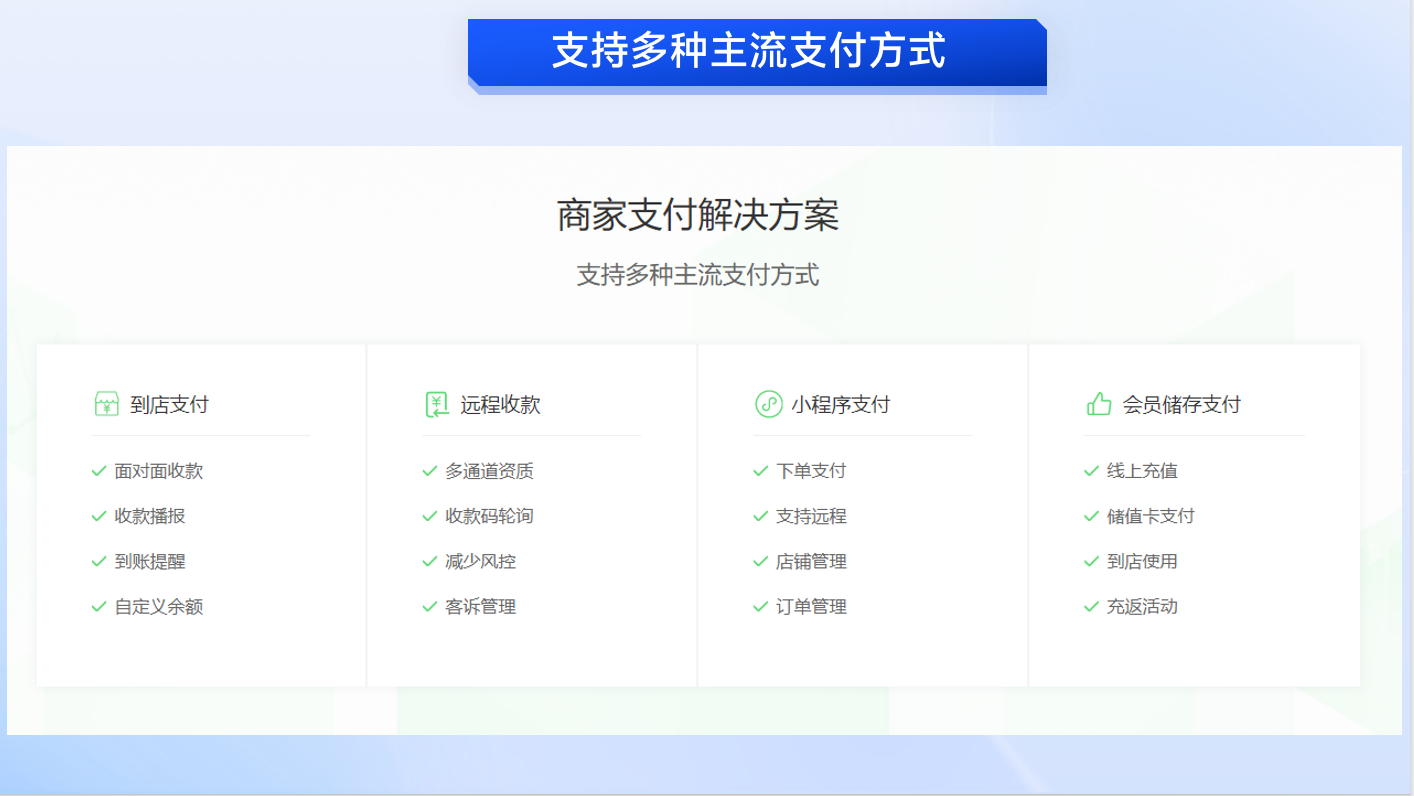Click the yuan receipt icon beside 远程收款

click(437, 404)
